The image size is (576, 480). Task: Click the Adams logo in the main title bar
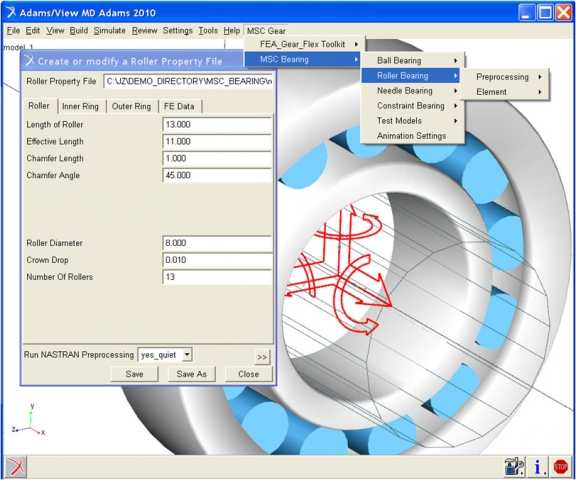11,12
